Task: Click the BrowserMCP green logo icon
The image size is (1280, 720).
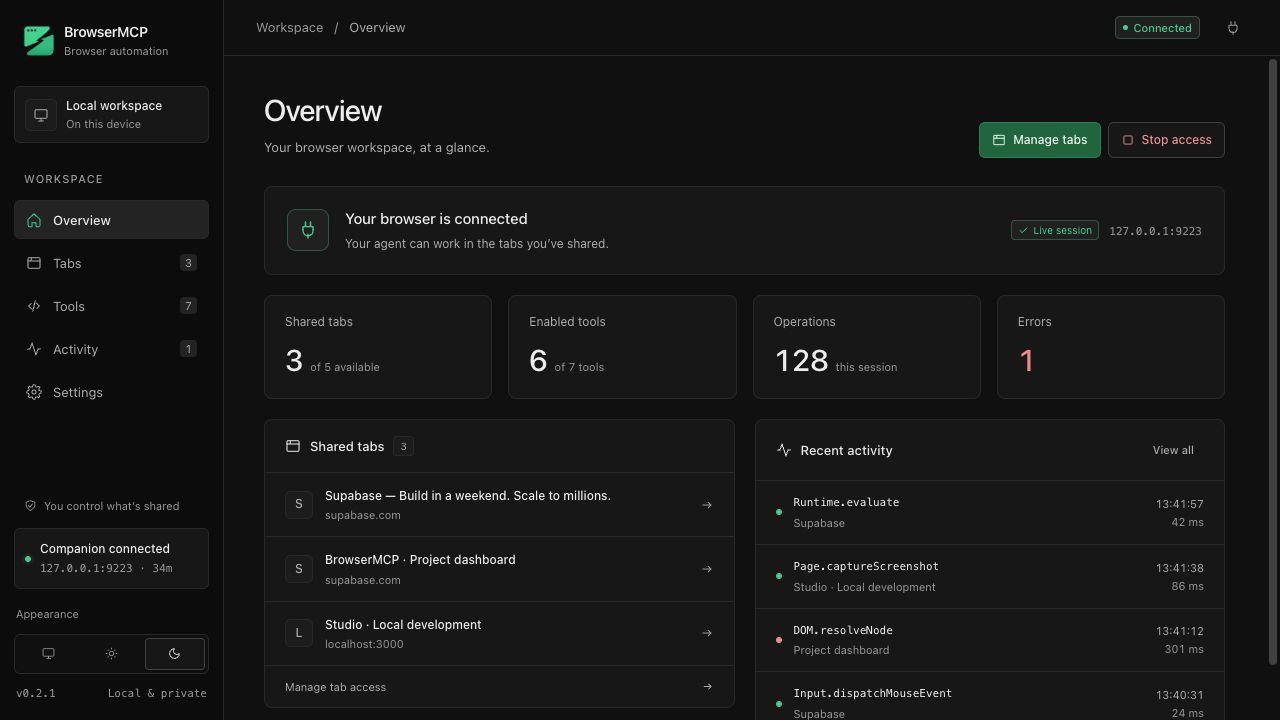Action: [39, 40]
